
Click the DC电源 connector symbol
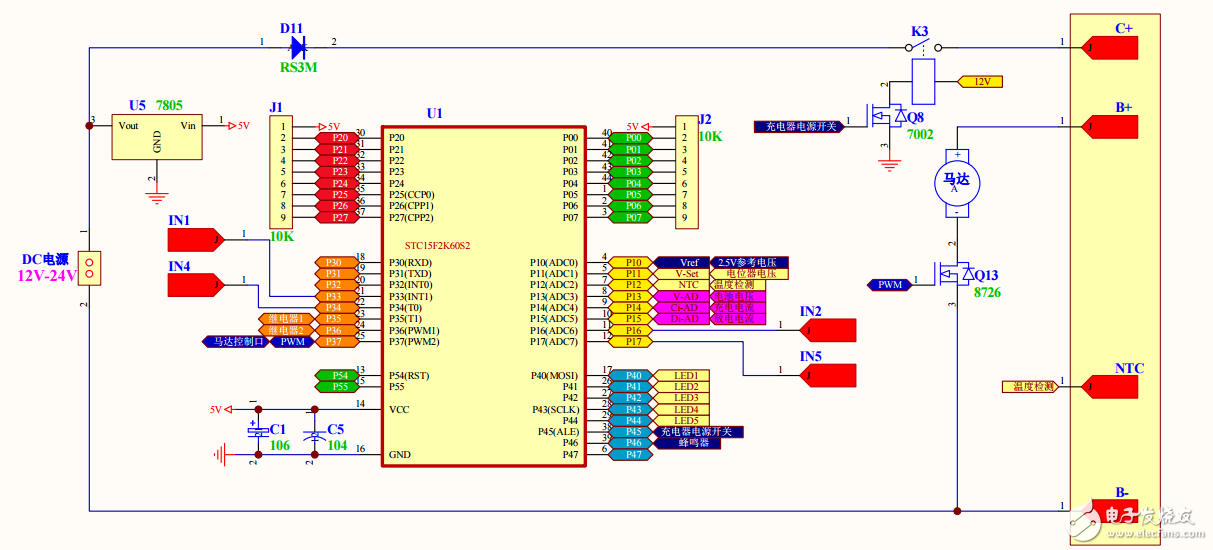pyautogui.click(x=90, y=268)
